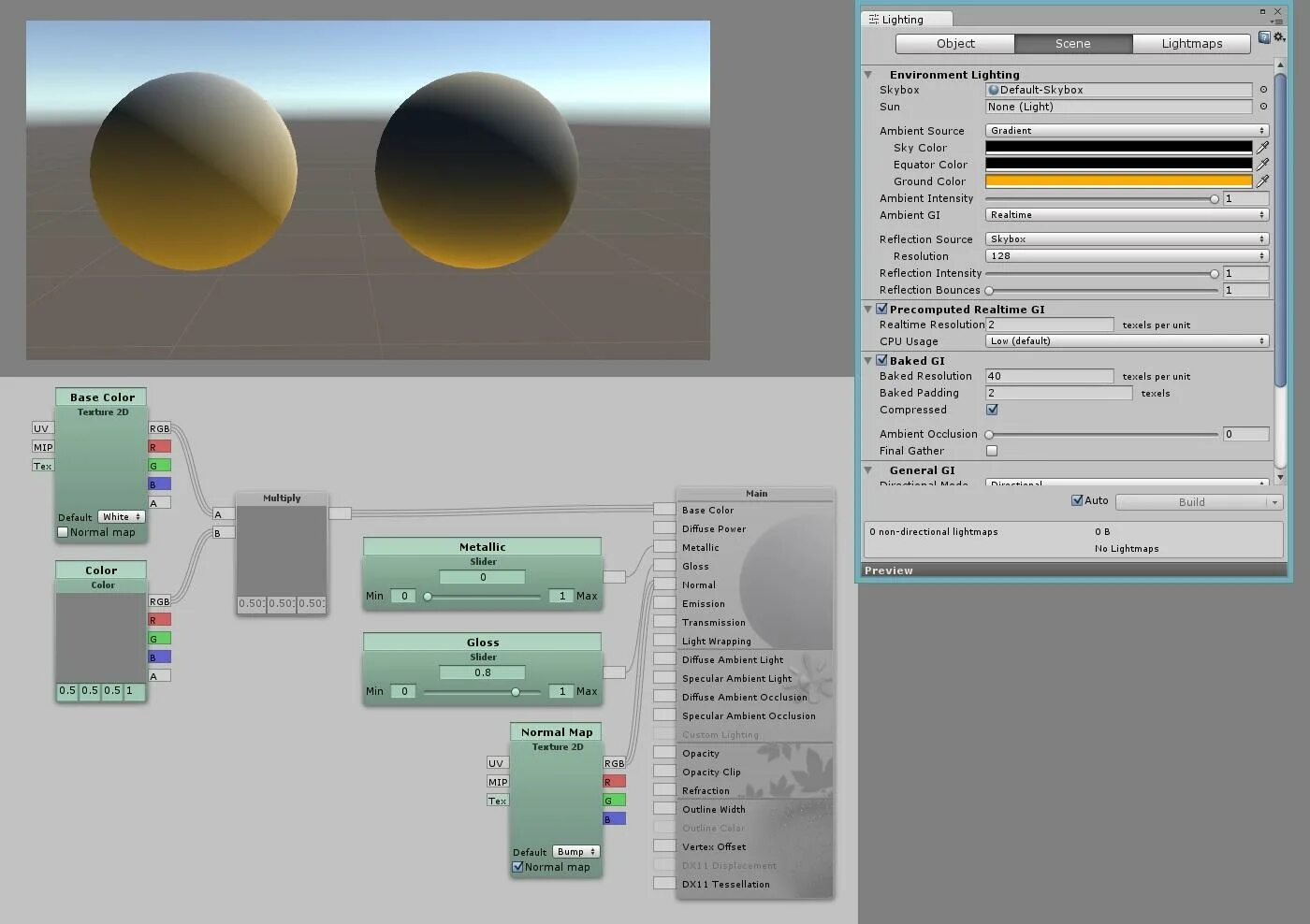Click the Baked Resolution input field
1310x924 pixels.
pyautogui.click(x=1050, y=376)
